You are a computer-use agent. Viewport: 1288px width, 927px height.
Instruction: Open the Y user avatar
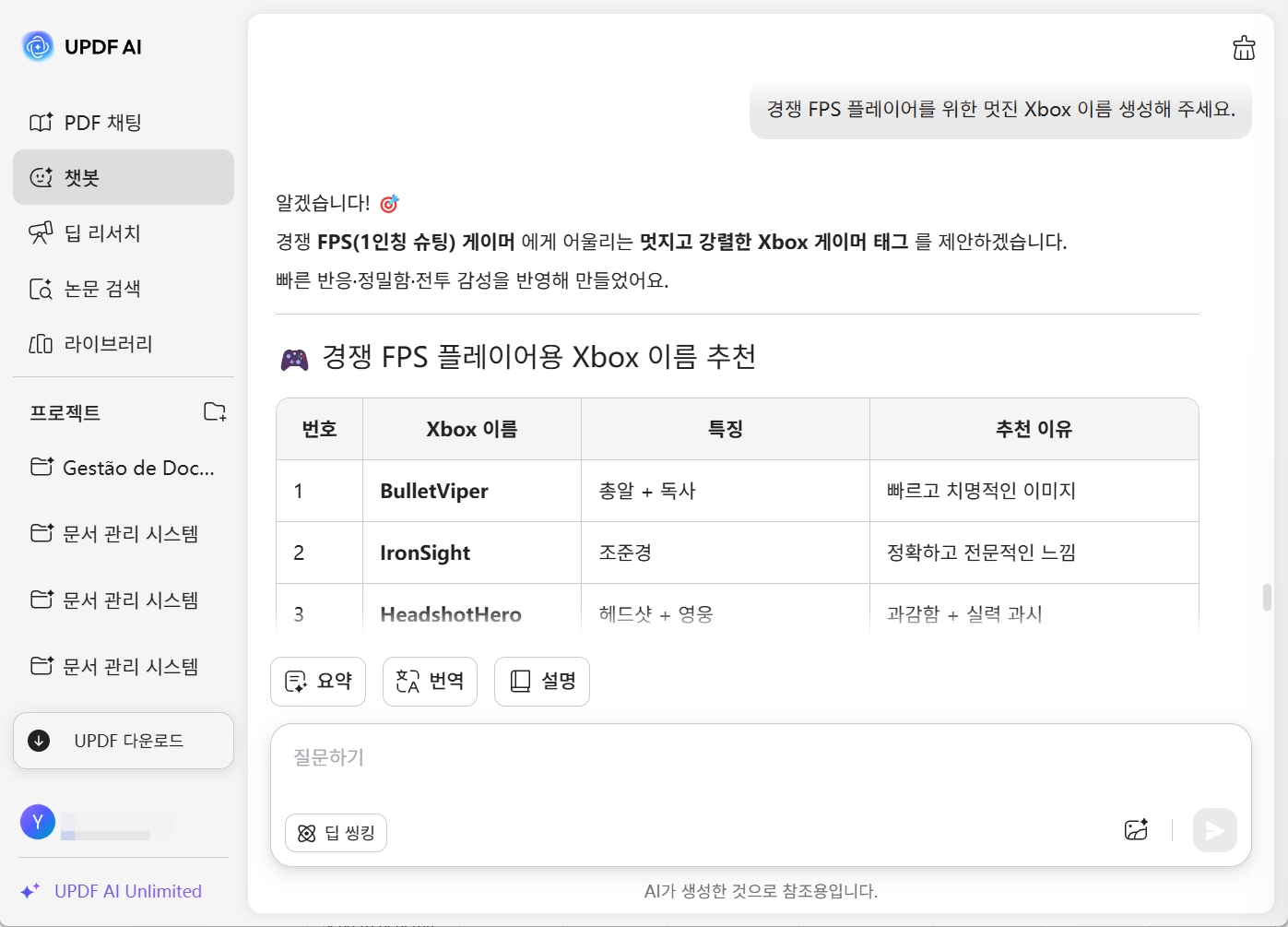[38, 822]
